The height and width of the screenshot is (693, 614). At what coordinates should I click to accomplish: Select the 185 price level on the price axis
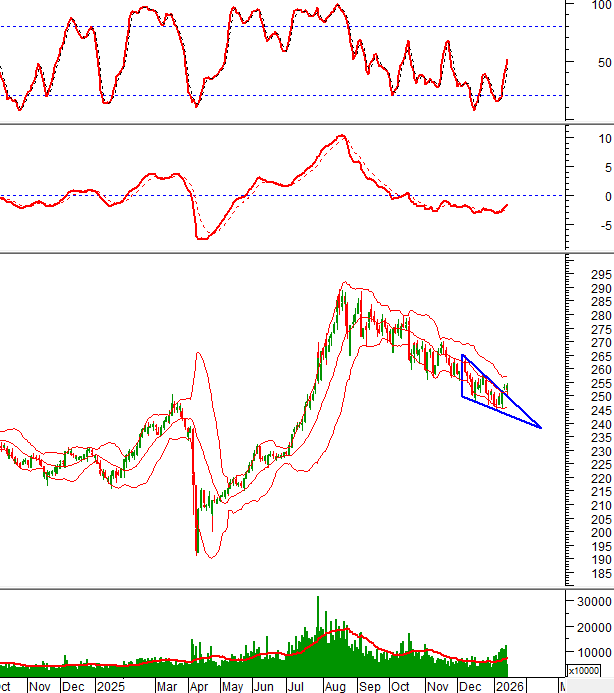pos(601,574)
